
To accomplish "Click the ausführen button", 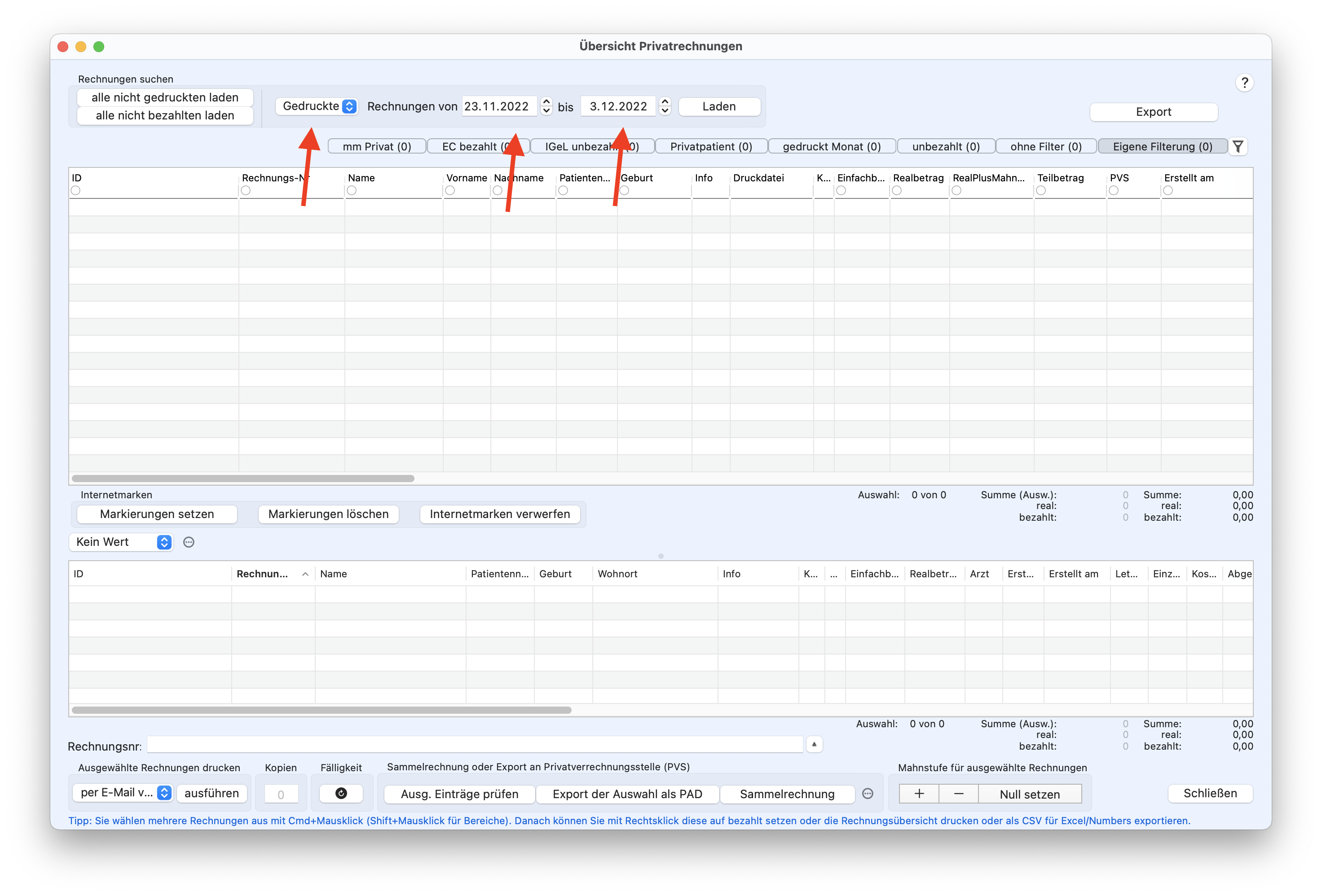I will coord(212,793).
